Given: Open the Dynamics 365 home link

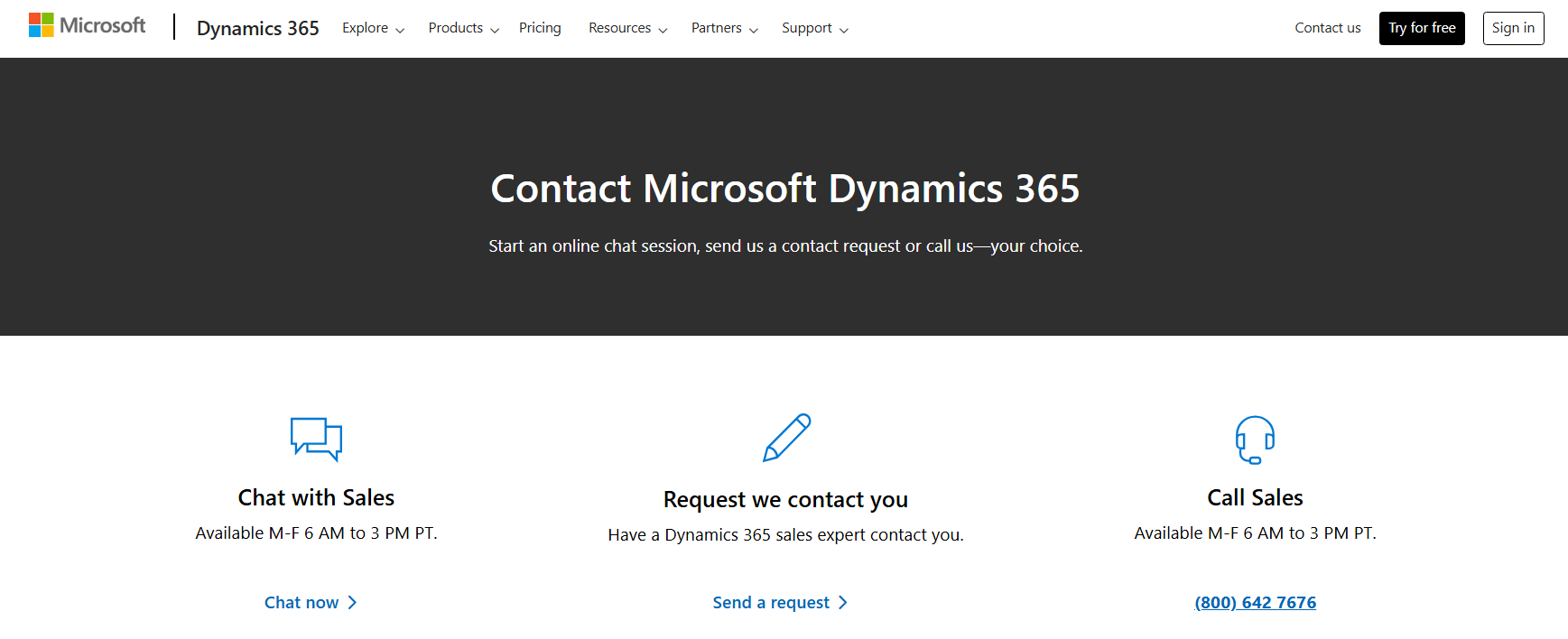Looking at the screenshot, I should point(258,28).
